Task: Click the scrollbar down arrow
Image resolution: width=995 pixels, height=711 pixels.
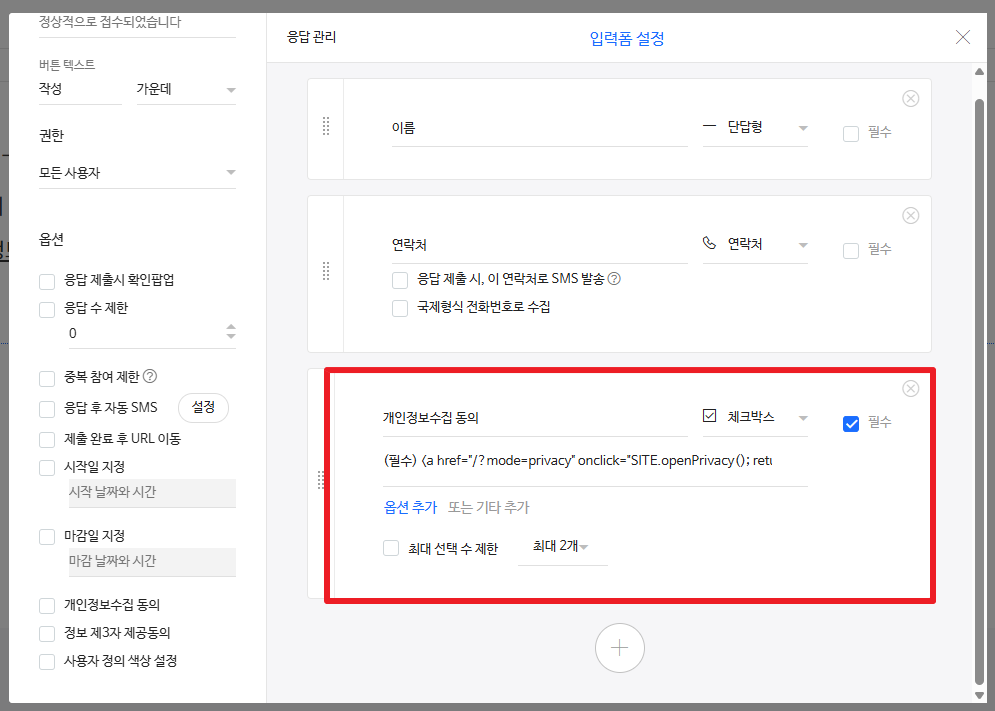Action: 979,696
